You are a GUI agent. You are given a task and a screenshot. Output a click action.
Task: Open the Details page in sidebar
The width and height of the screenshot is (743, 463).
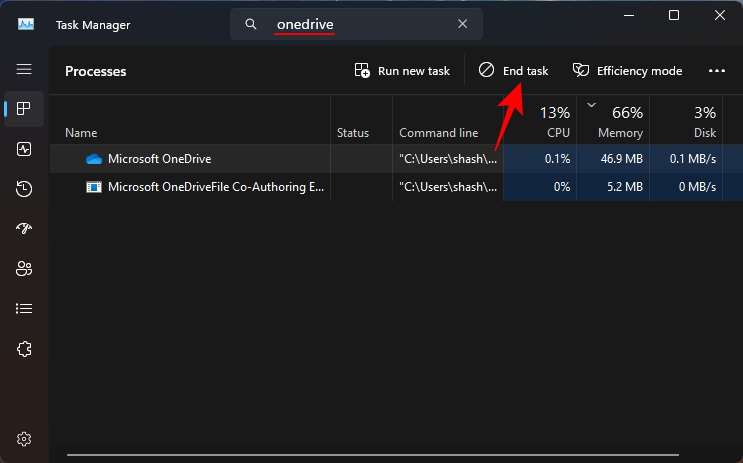pos(24,309)
